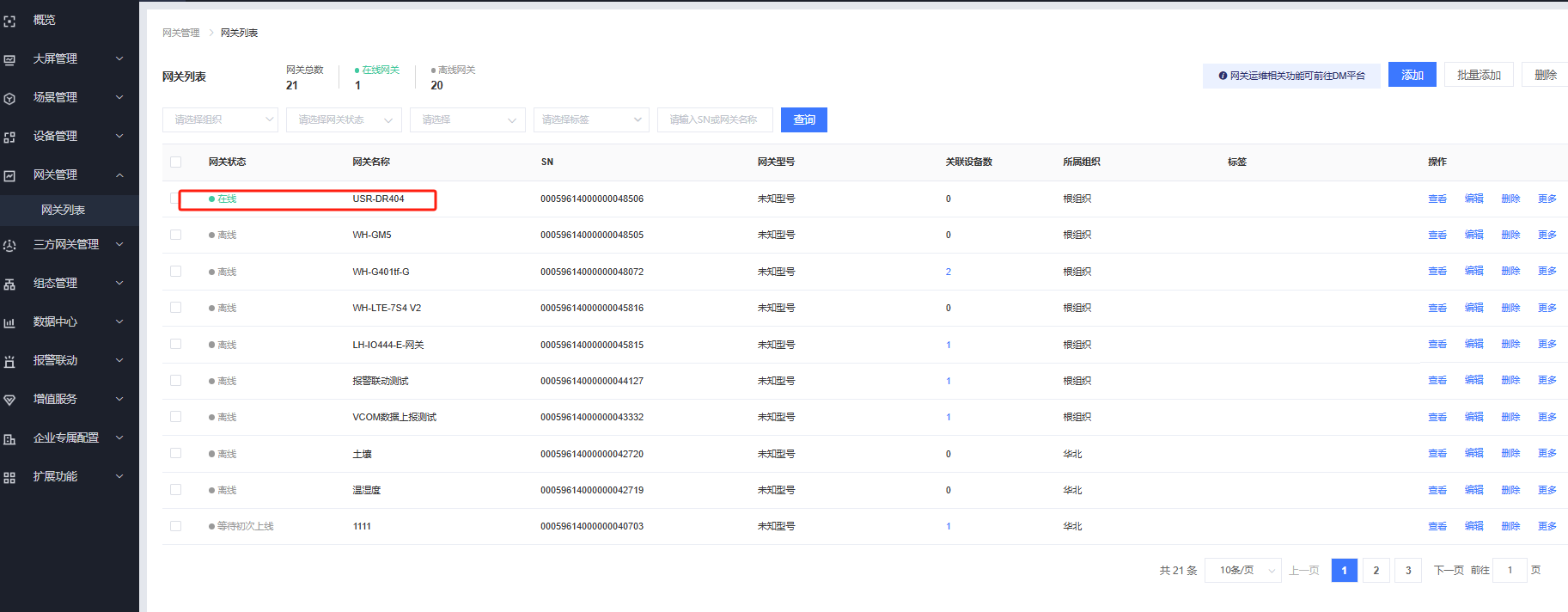Click the 大屏管理 screen icon
The image size is (1568, 612).
[x=10, y=59]
